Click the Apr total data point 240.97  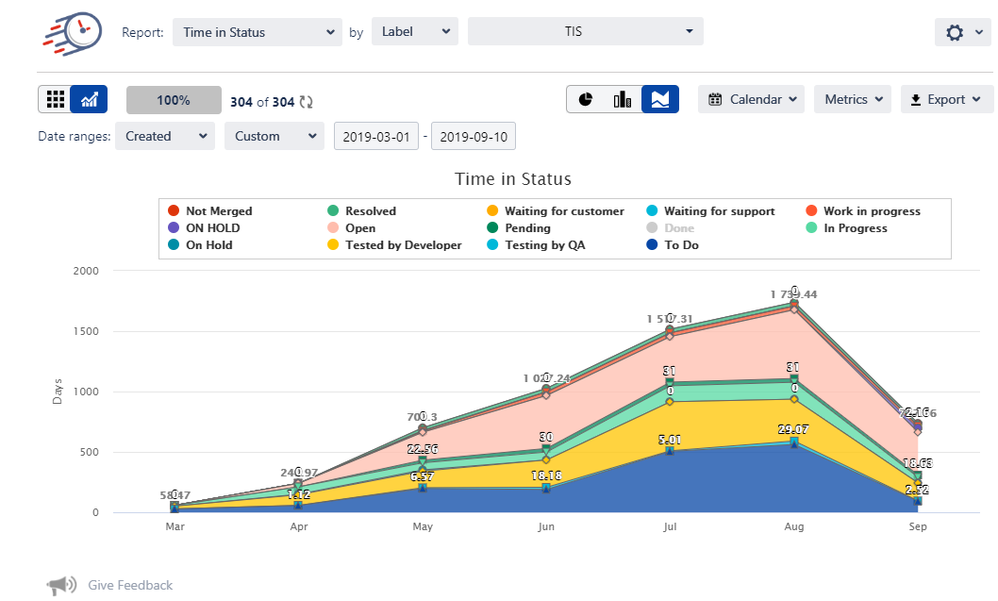(x=299, y=483)
